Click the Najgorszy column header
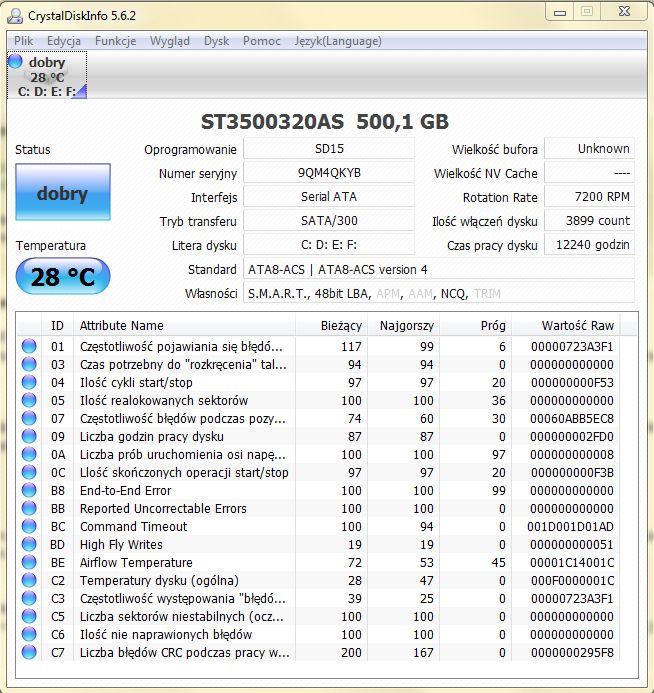 click(403, 326)
